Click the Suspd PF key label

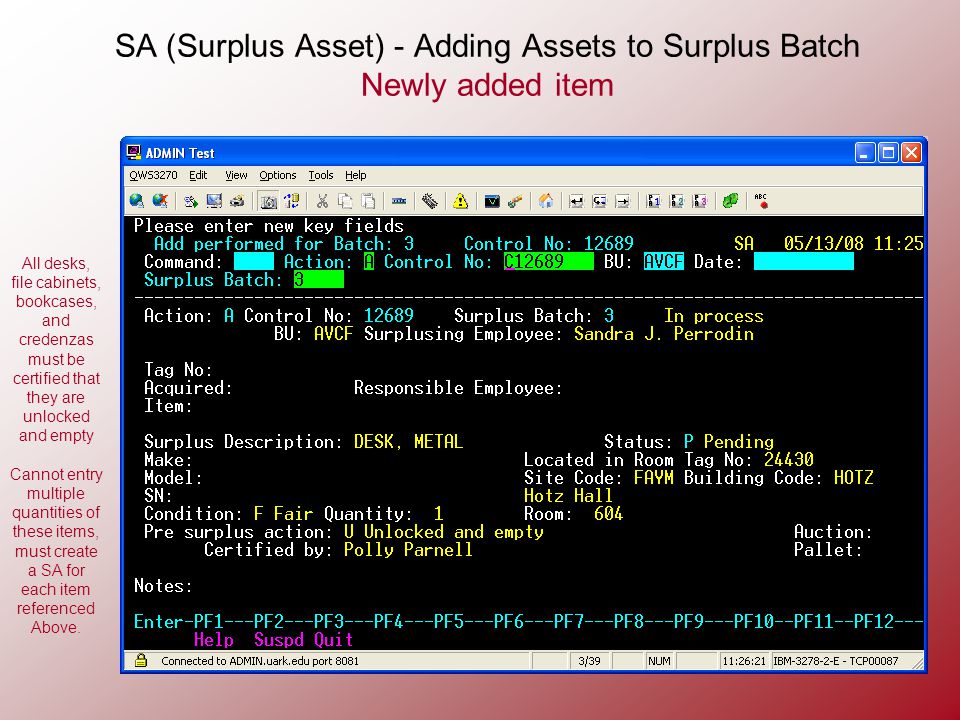pos(279,640)
